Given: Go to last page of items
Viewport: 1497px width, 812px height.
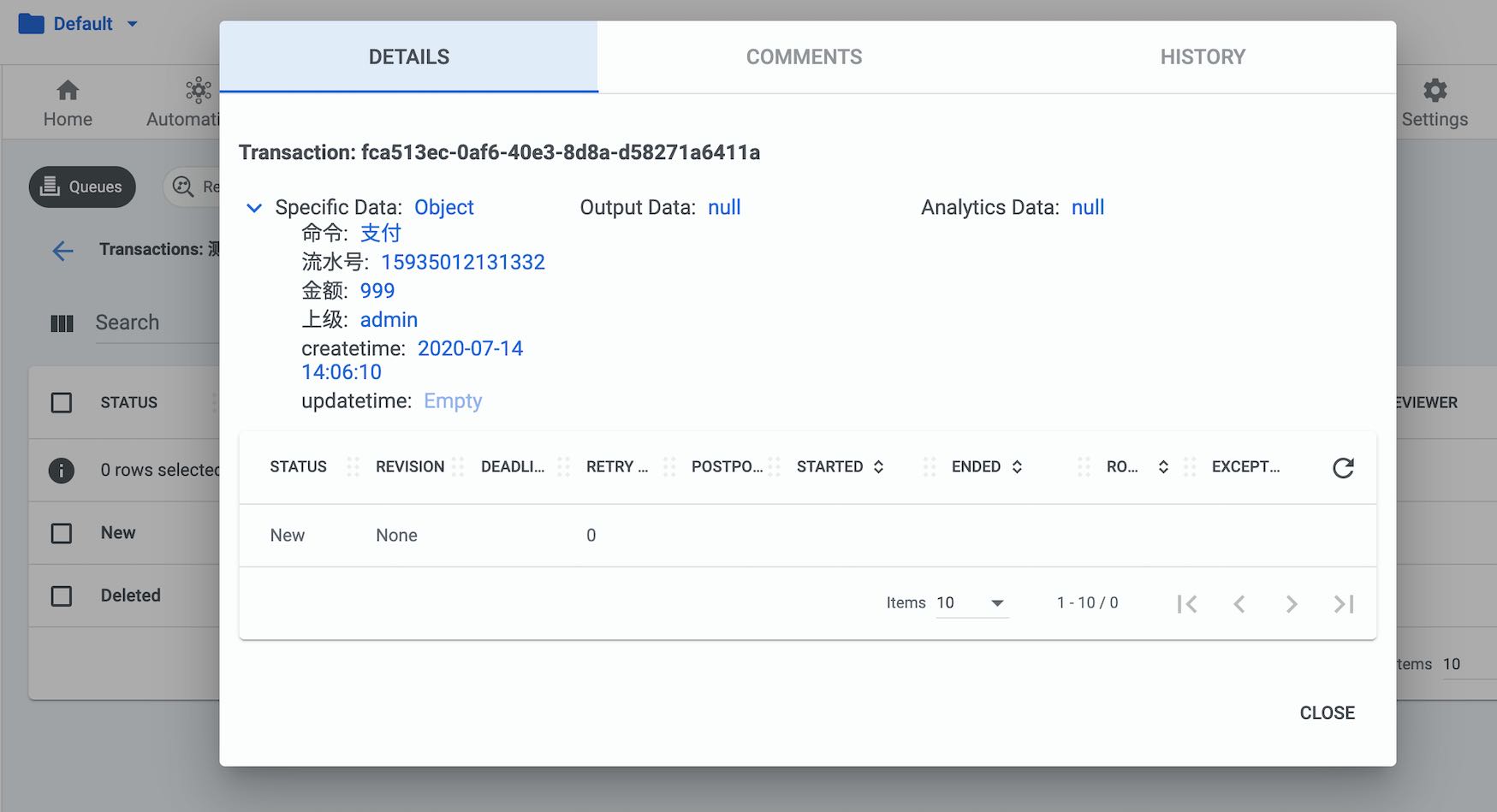Looking at the screenshot, I should (1344, 604).
